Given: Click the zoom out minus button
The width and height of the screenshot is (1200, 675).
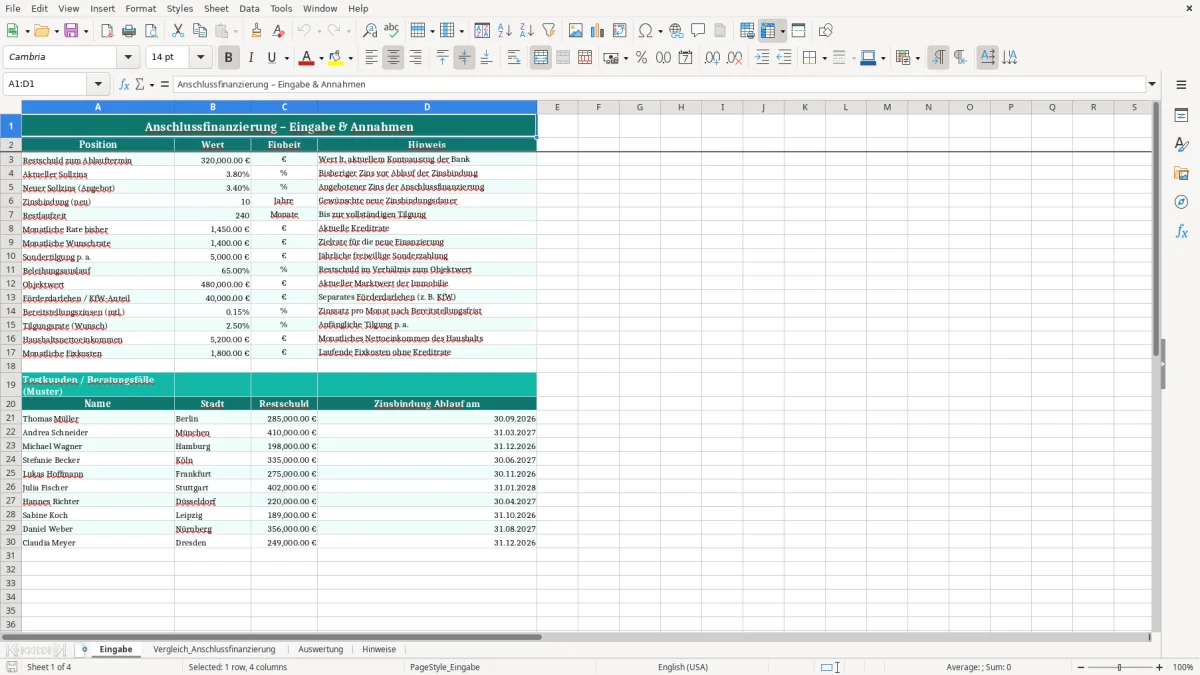Looking at the screenshot, I should point(1079,667).
